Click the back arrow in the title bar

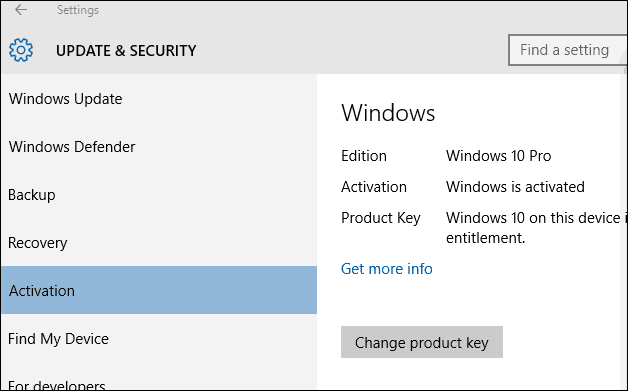21,10
